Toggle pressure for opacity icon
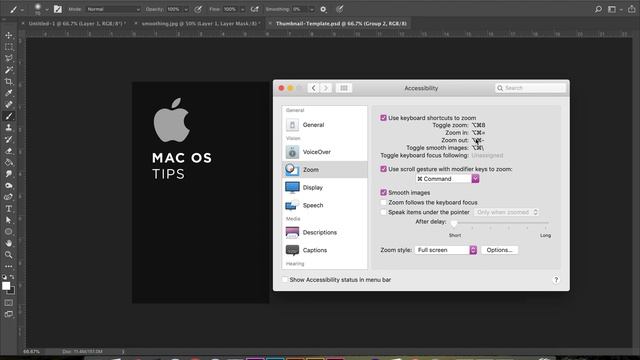This screenshot has height=360, width=640. (x=198, y=9)
